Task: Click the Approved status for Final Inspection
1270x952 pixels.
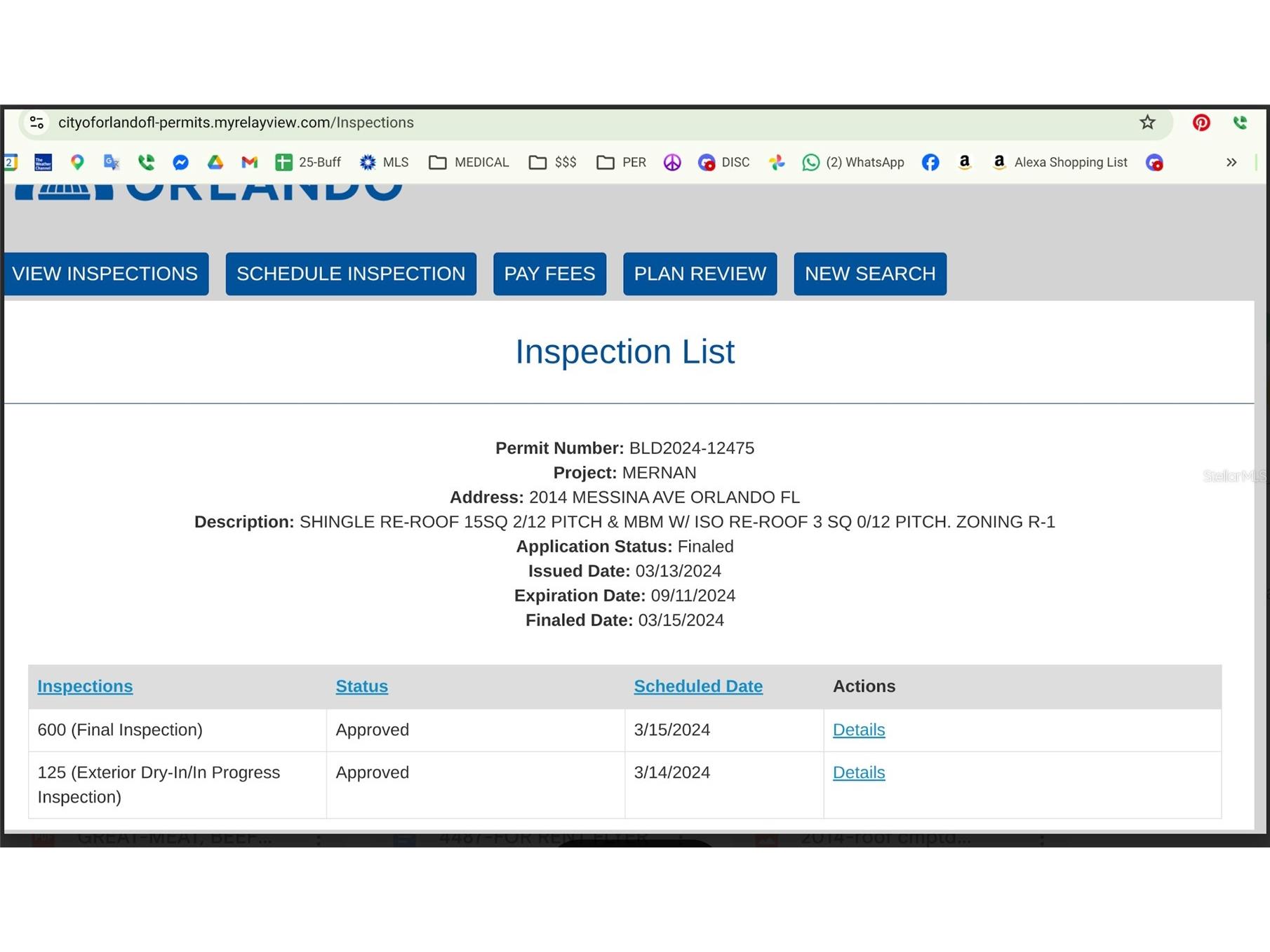Action: pos(373,730)
